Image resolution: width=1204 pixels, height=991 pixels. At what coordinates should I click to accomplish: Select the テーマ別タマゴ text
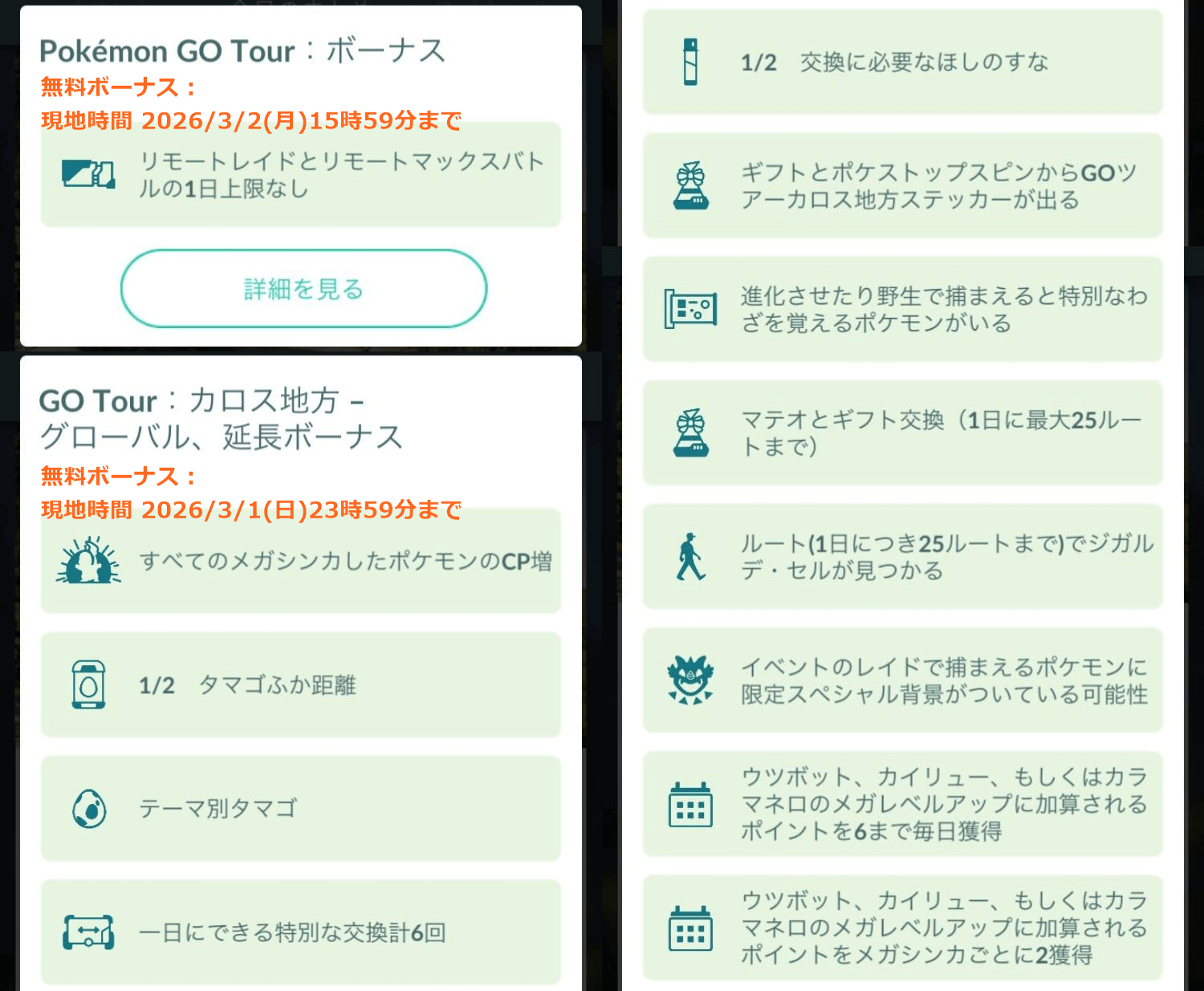click(x=218, y=808)
